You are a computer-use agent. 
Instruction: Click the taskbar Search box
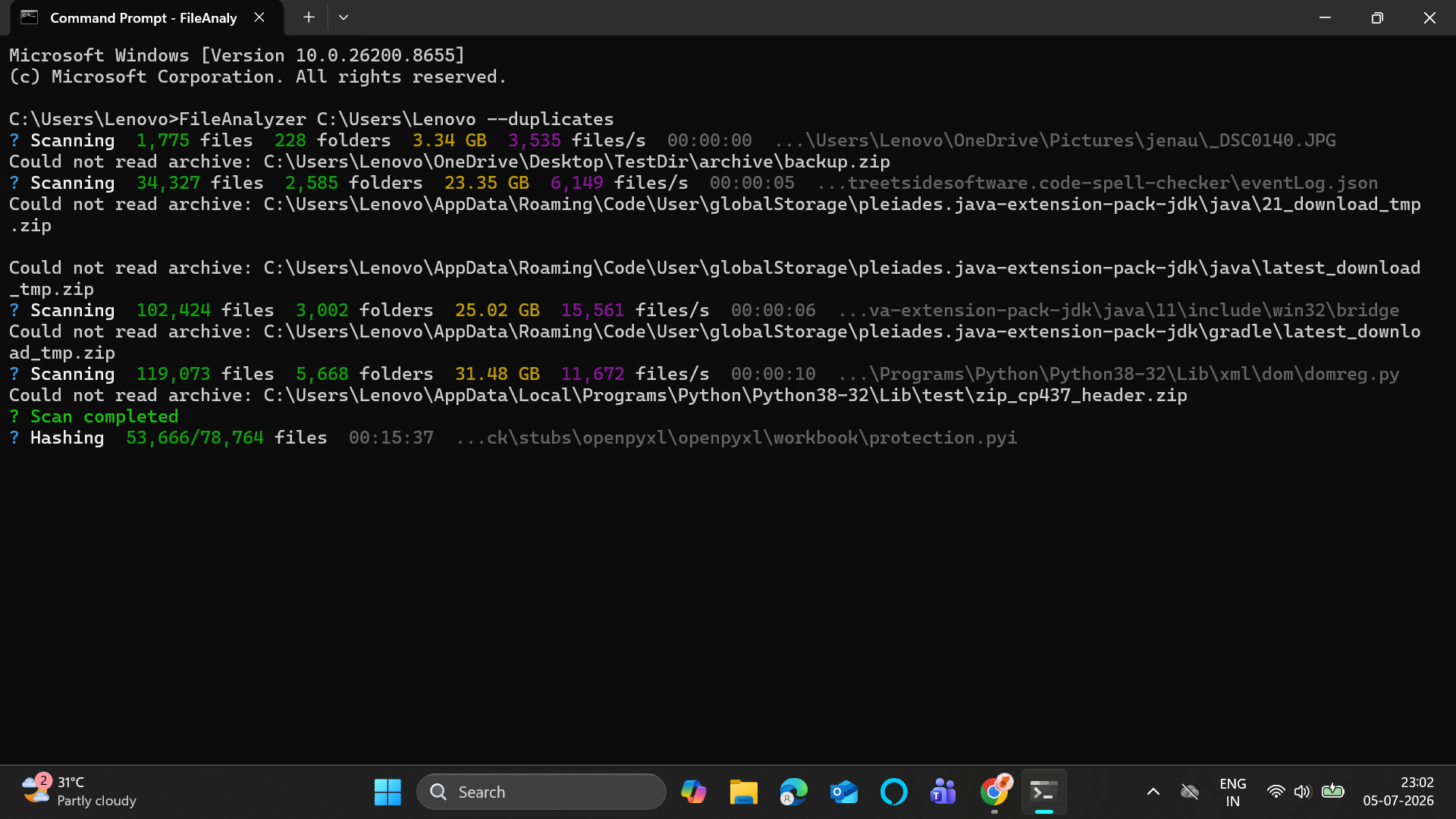click(x=541, y=792)
